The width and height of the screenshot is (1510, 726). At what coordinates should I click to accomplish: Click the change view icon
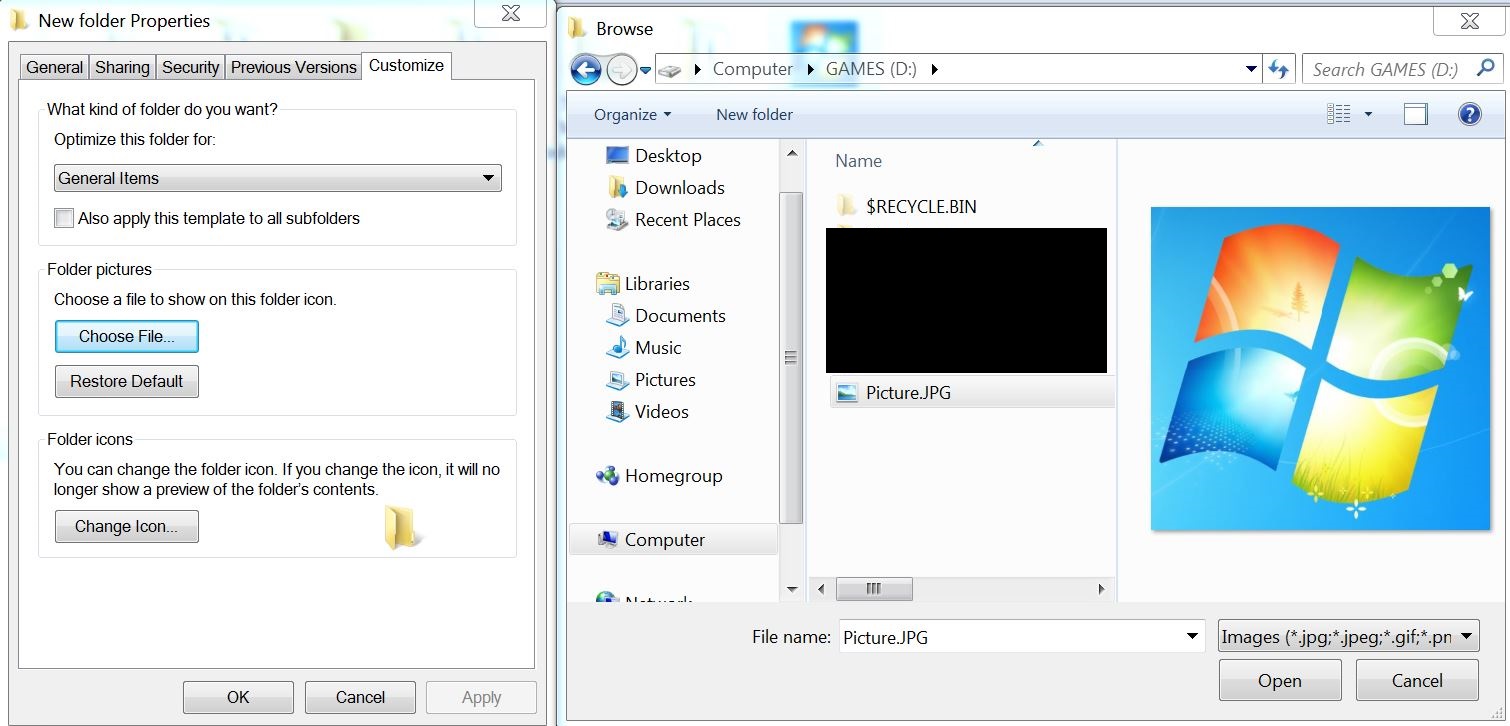(1339, 114)
